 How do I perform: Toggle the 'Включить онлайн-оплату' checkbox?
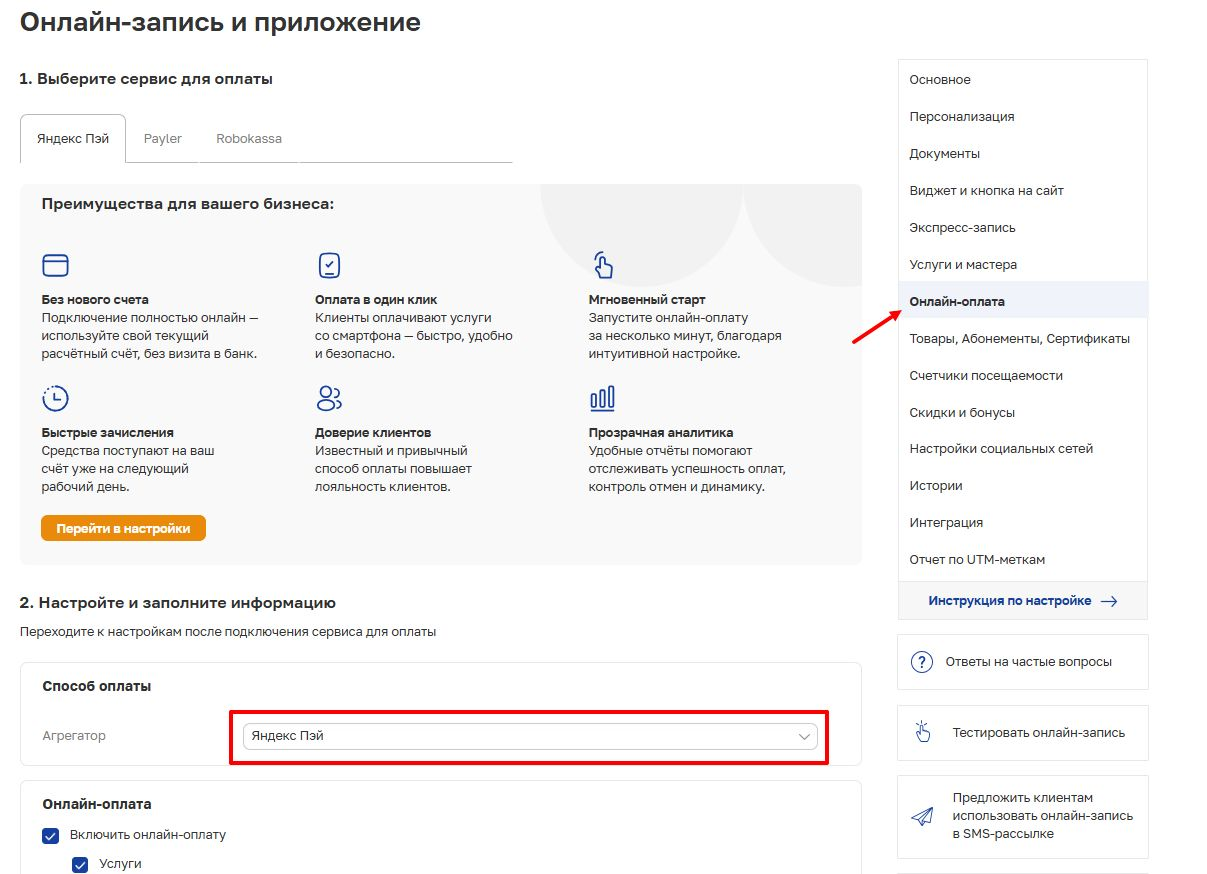pyautogui.click(x=51, y=835)
